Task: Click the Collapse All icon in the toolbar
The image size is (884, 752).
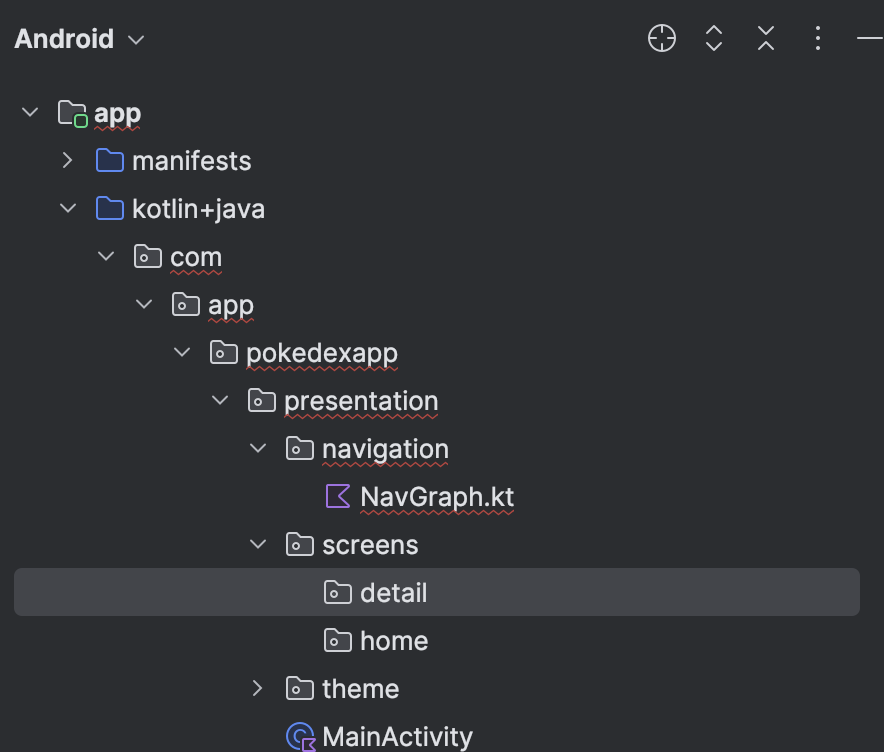Action: tap(766, 39)
